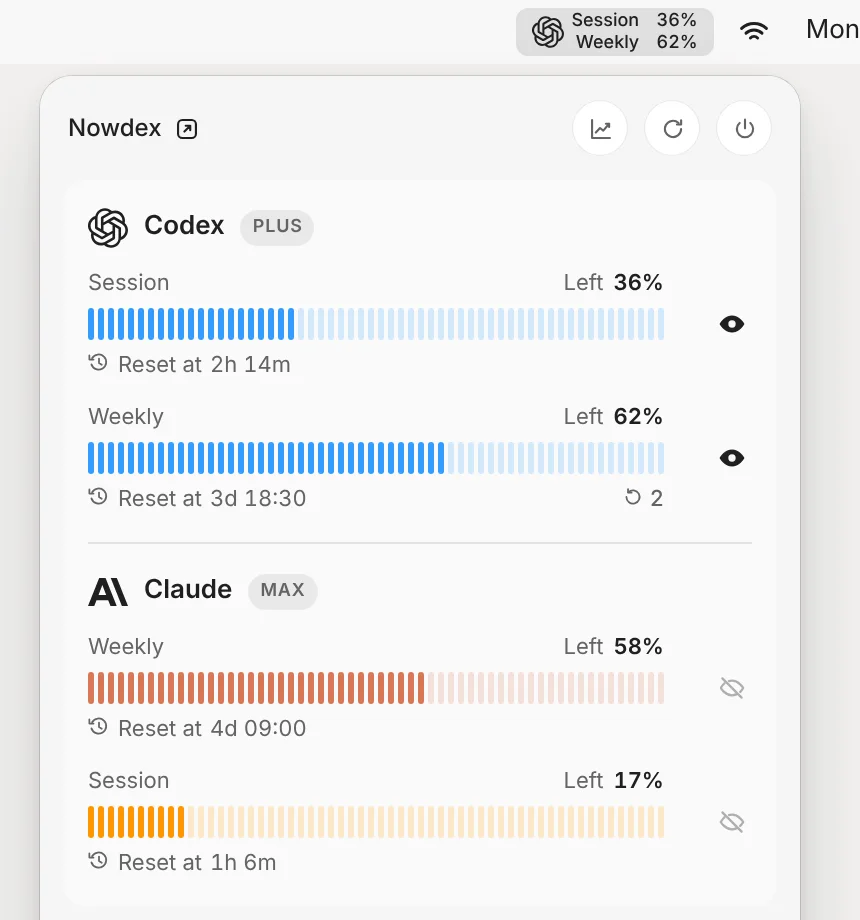
Task: Click the PLUS plan badge
Action: tap(277, 226)
